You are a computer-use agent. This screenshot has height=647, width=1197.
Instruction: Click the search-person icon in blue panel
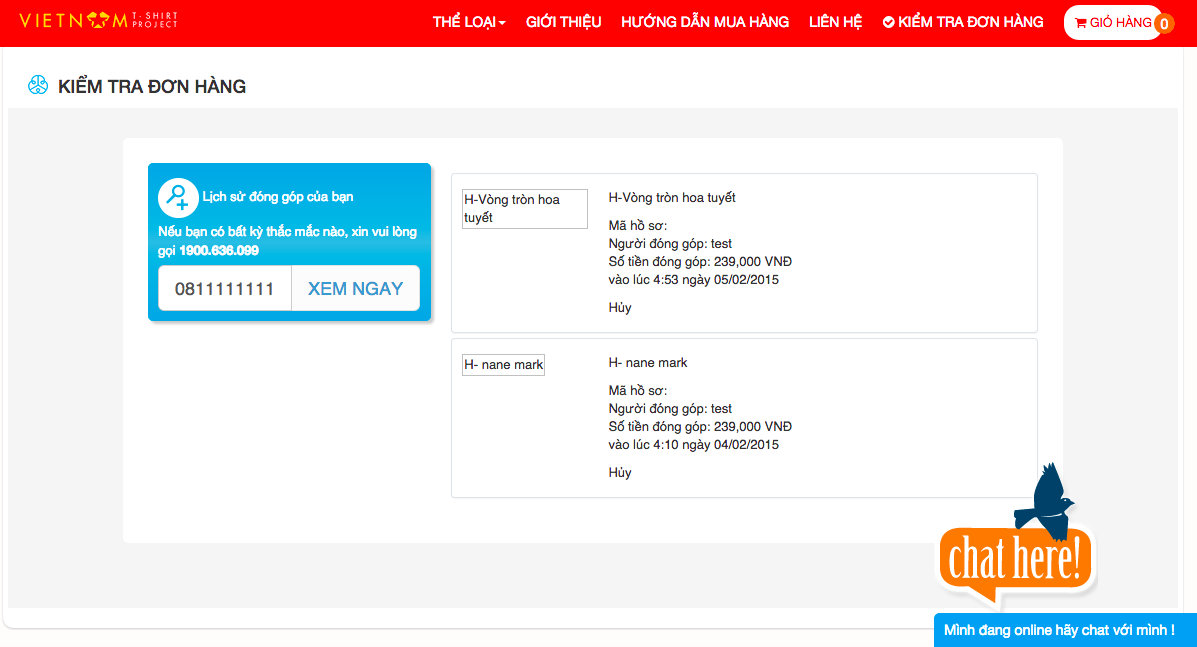pos(178,197)
